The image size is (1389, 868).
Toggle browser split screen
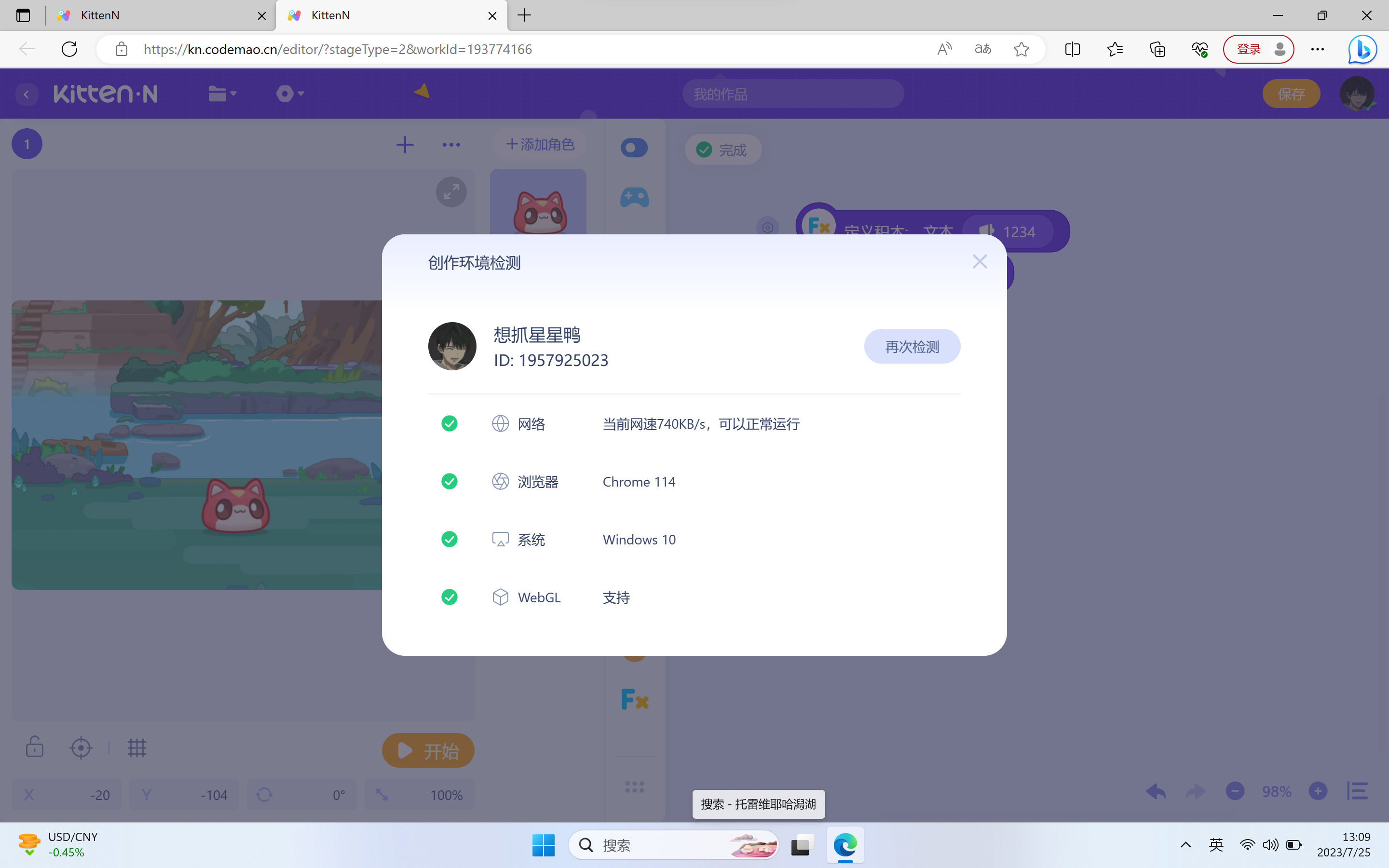click(x=1072, y=49)
